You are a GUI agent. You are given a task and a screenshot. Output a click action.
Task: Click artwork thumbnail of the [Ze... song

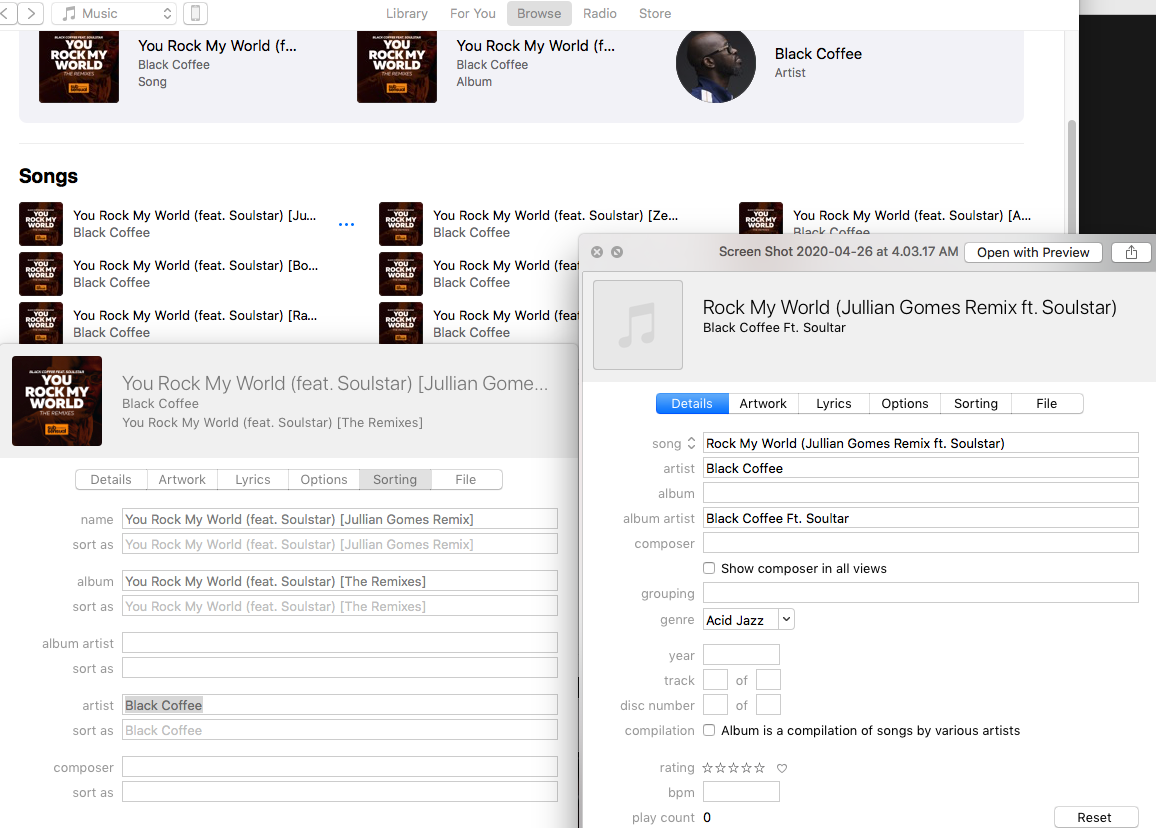tap(401, 224)
